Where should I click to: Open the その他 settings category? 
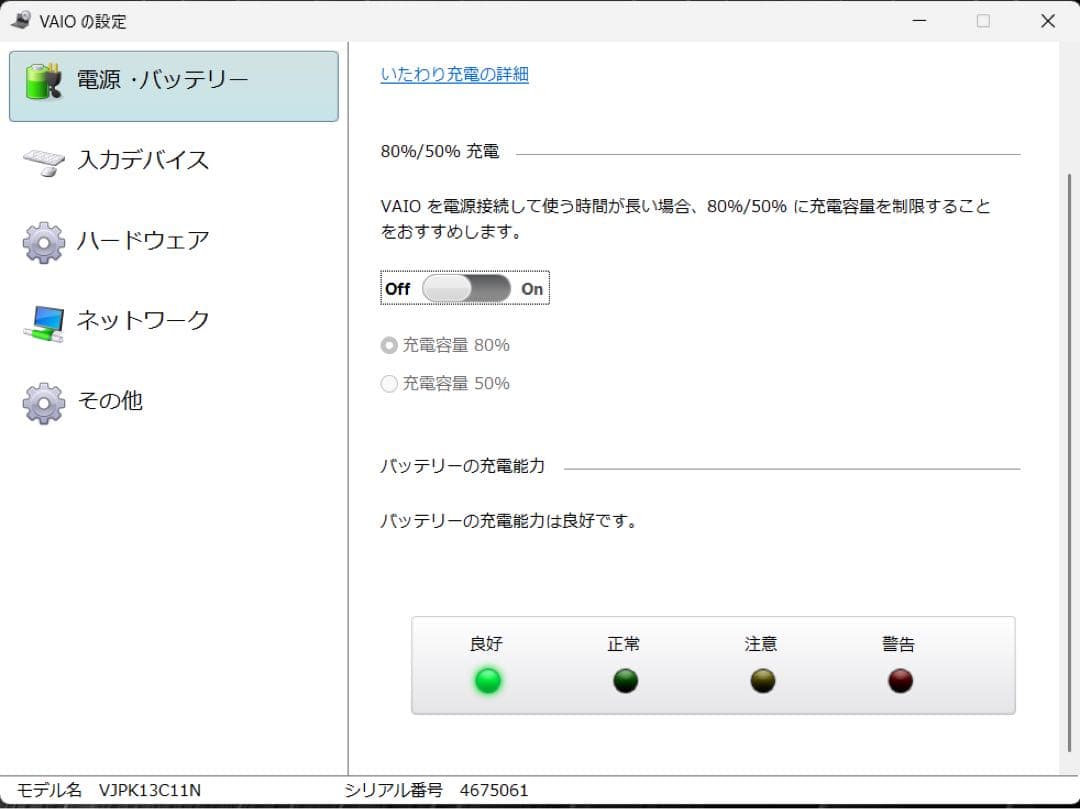click(110, 400)
